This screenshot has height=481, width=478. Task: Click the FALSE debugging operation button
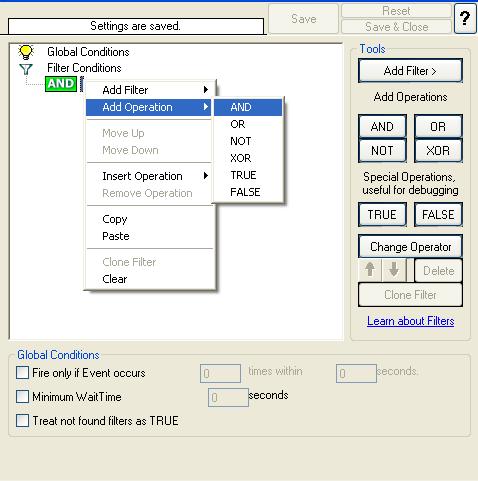[438, 214]
